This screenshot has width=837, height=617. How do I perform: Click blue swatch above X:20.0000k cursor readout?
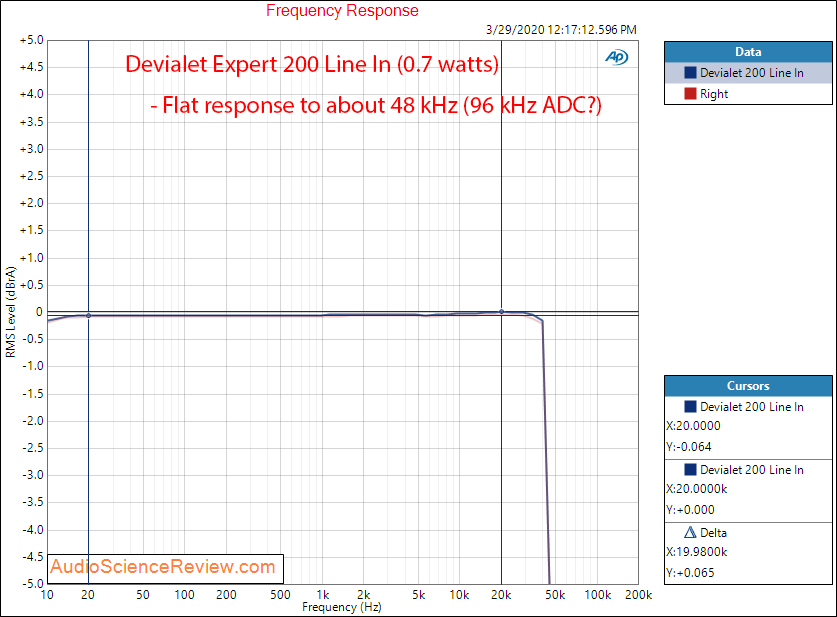pyautogui.click(x=690, y=470)
